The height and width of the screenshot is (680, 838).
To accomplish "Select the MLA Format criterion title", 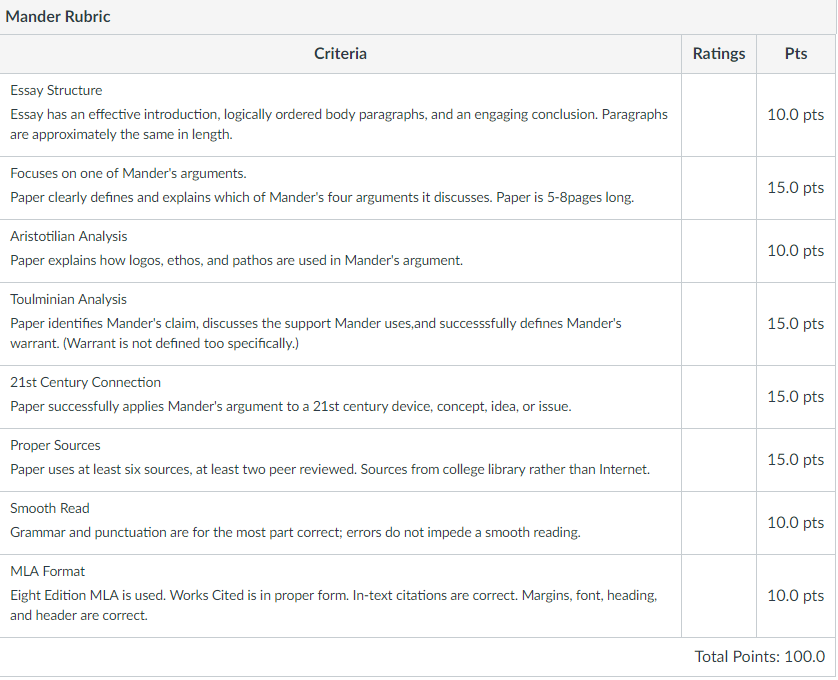I will click(48, 571).
